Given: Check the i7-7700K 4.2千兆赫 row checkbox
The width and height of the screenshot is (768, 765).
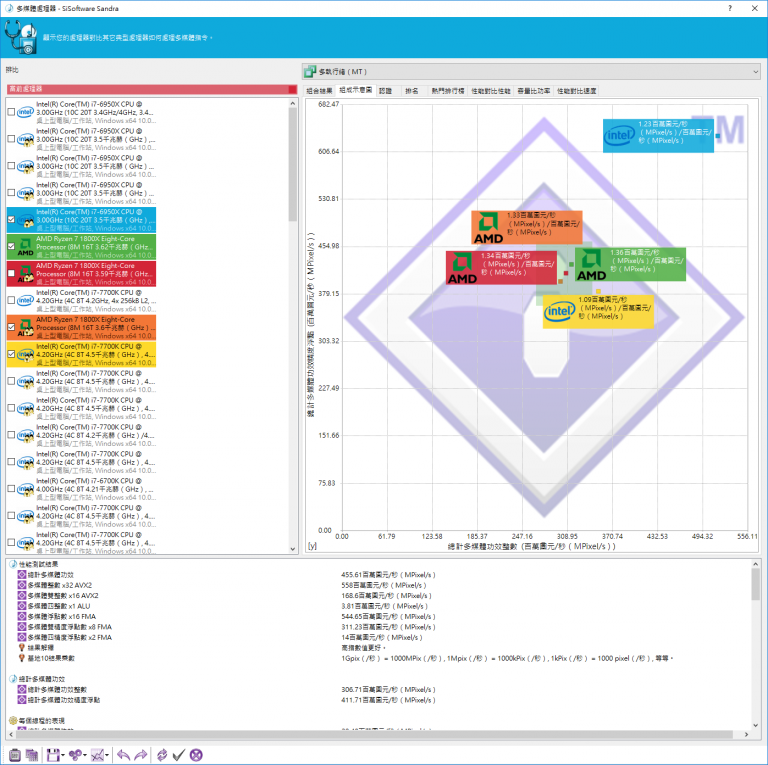Looking at the screenshot, I should pos(11,435).
